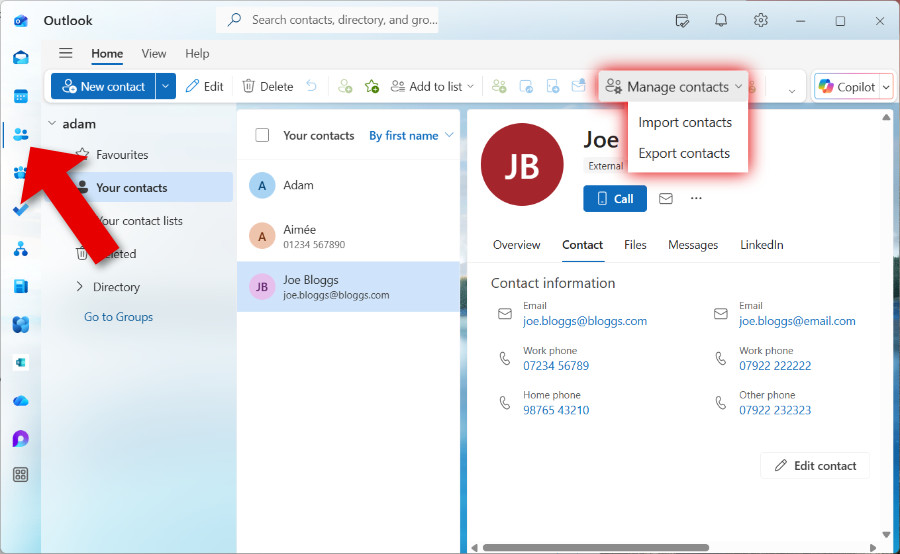The image size is (900, 554).
Task: Select the Joe Bloggs contact row
Action: pos(348,286)
